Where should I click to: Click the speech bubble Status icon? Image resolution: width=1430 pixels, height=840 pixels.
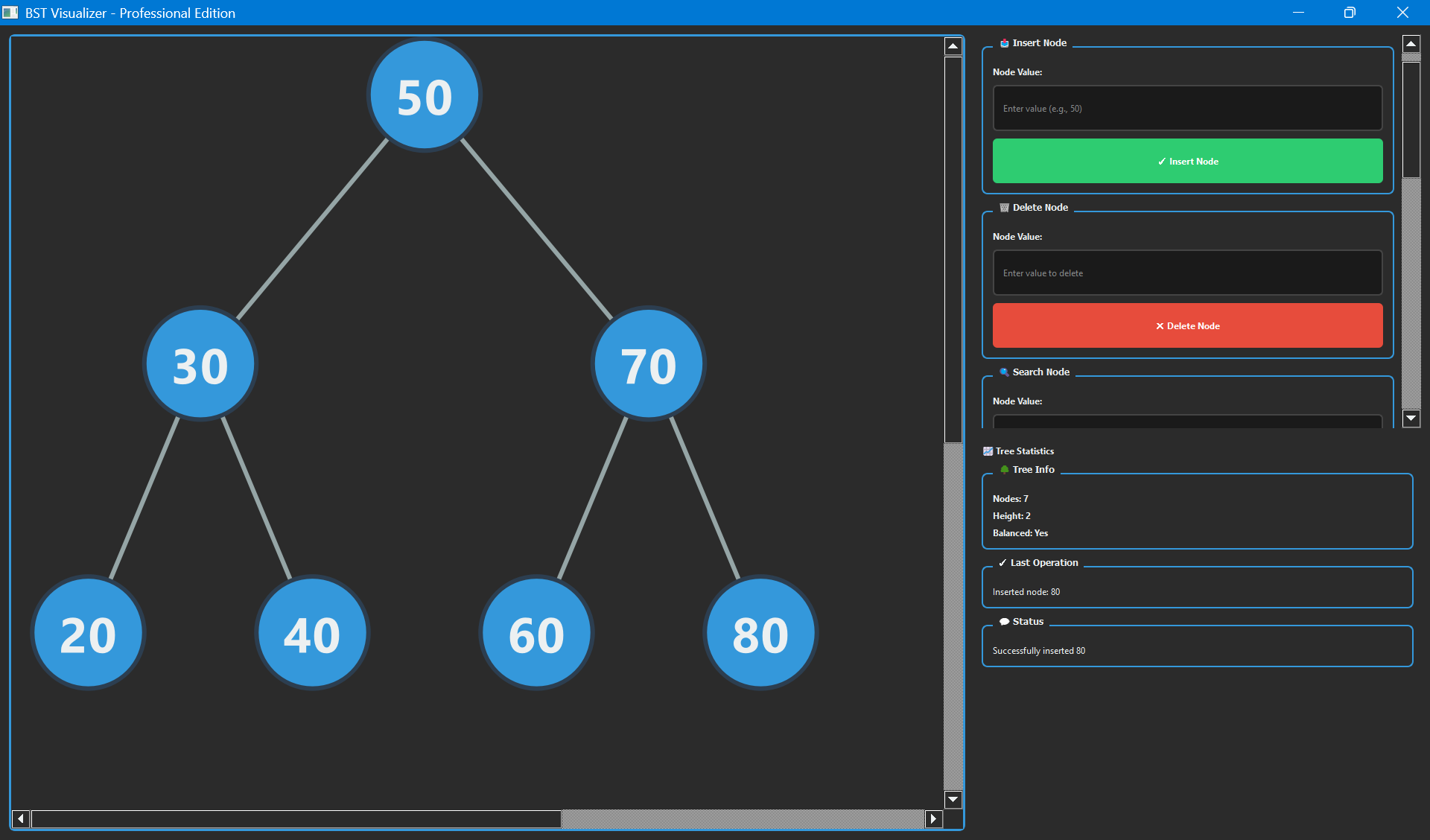tap(1005, 621)
